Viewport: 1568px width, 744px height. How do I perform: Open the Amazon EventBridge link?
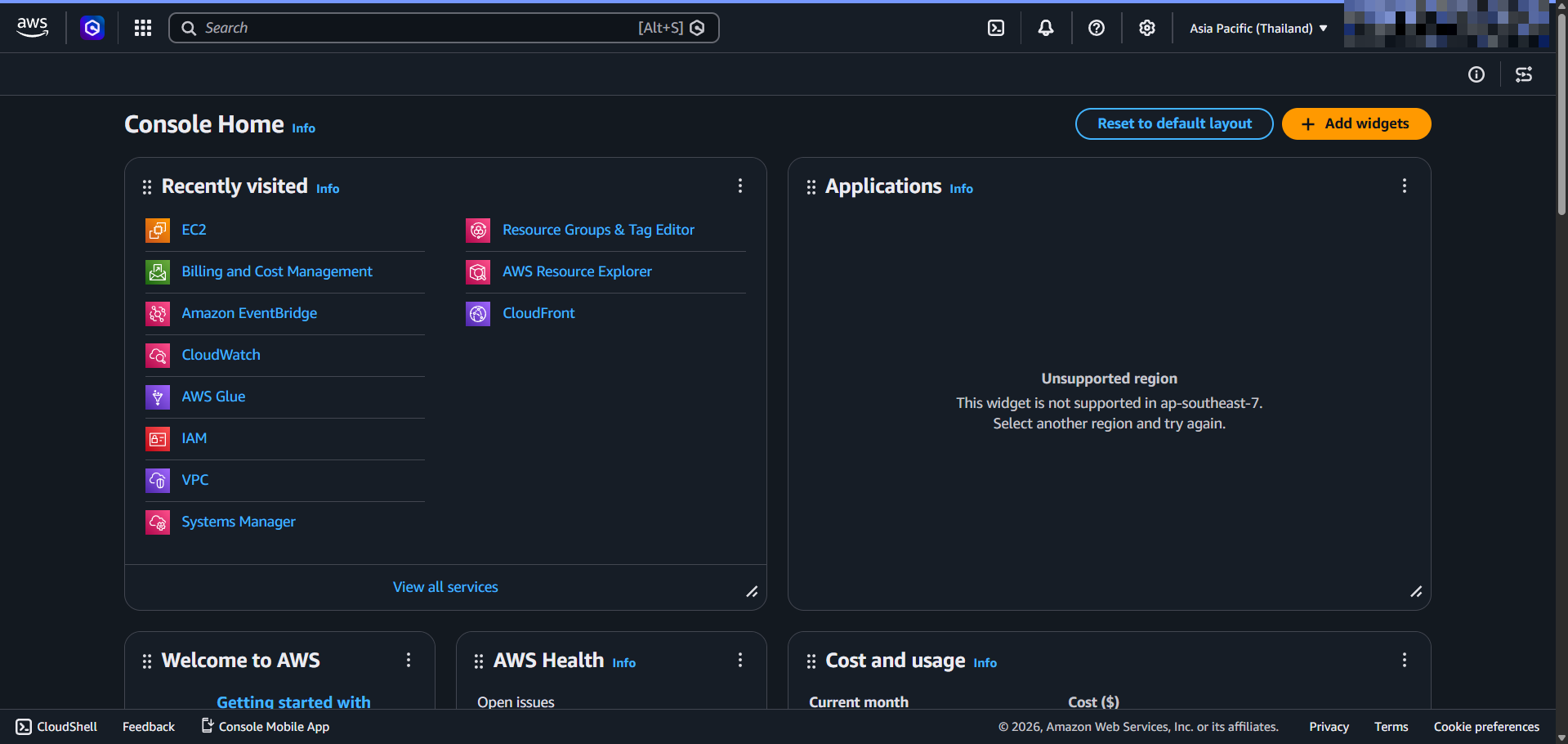pyautogui.click(x=249, y=313)
